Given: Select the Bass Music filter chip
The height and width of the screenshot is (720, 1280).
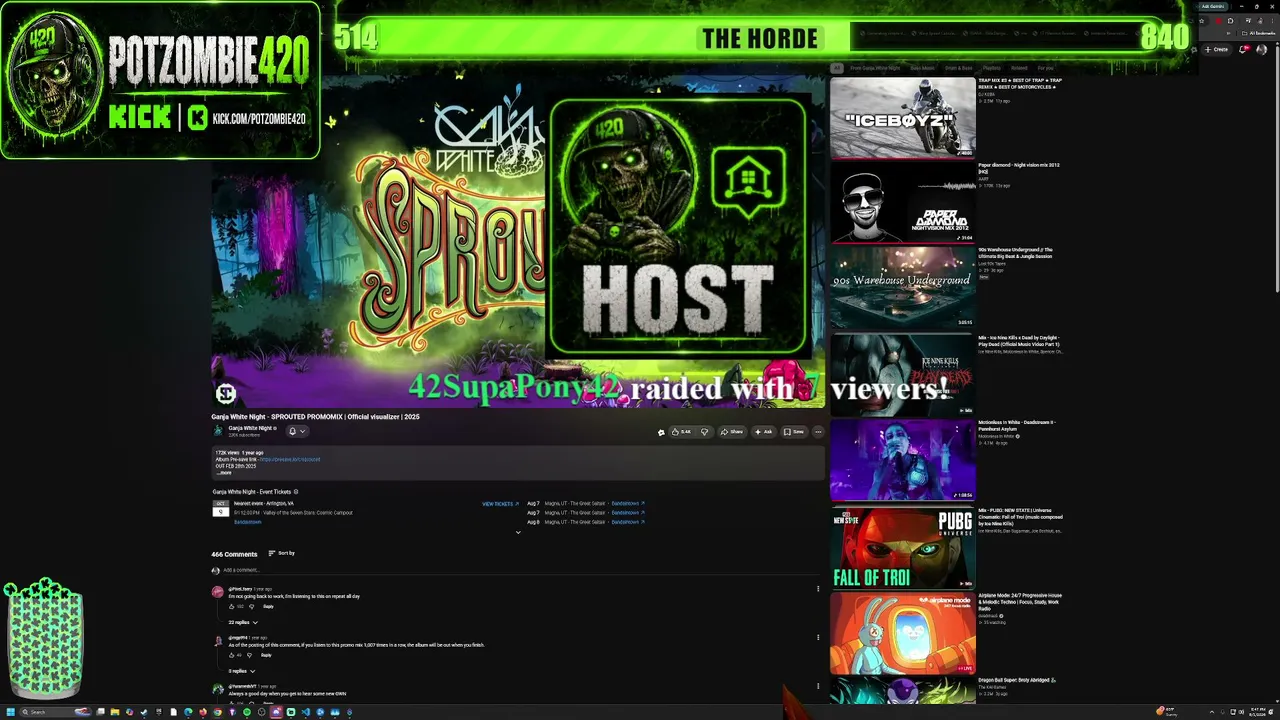Looking at the screenshot, I should (922, 68).
